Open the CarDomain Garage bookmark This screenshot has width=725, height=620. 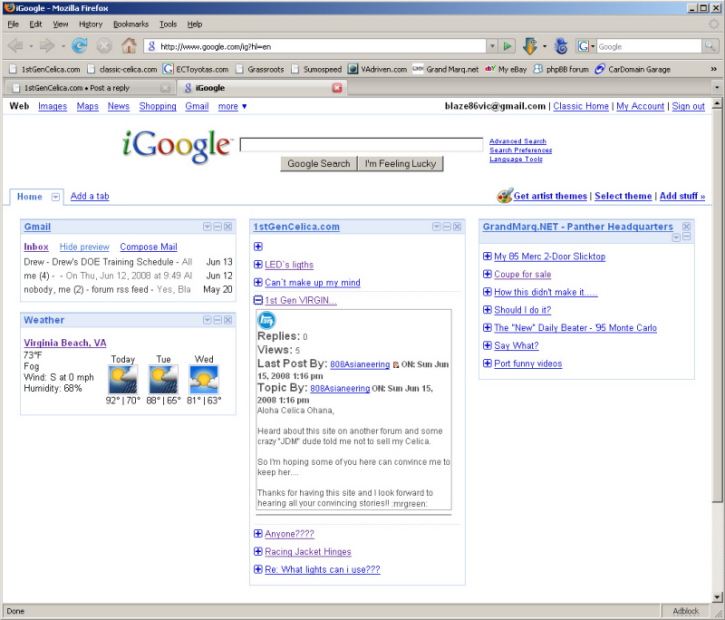pyautogui.click(x=632, y=69)
